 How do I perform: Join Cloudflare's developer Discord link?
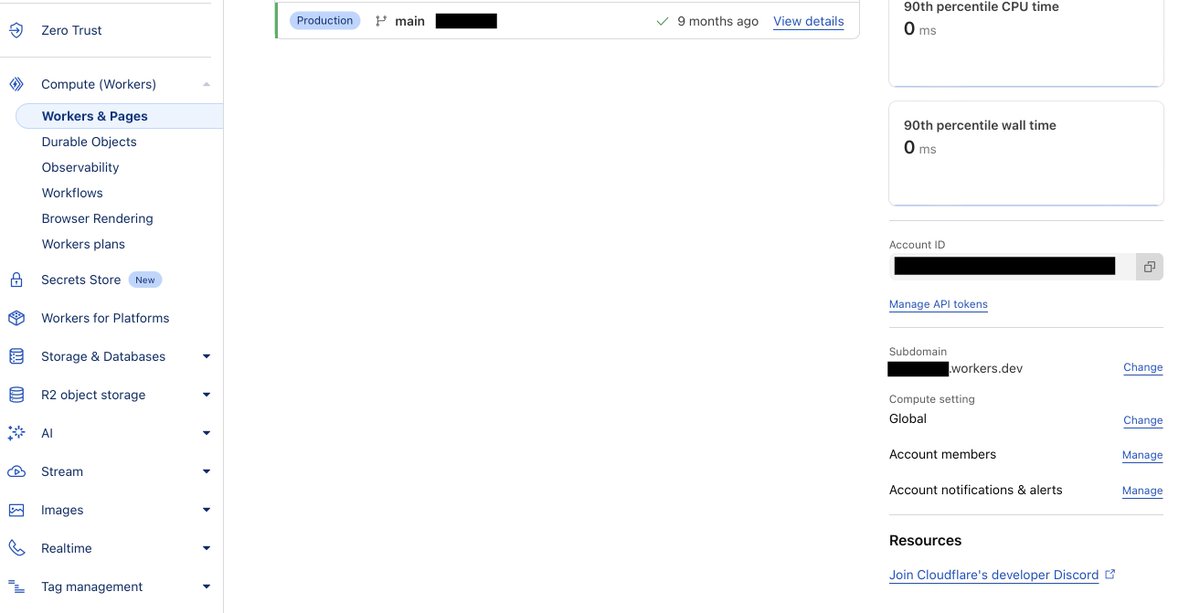pos(994,575)
